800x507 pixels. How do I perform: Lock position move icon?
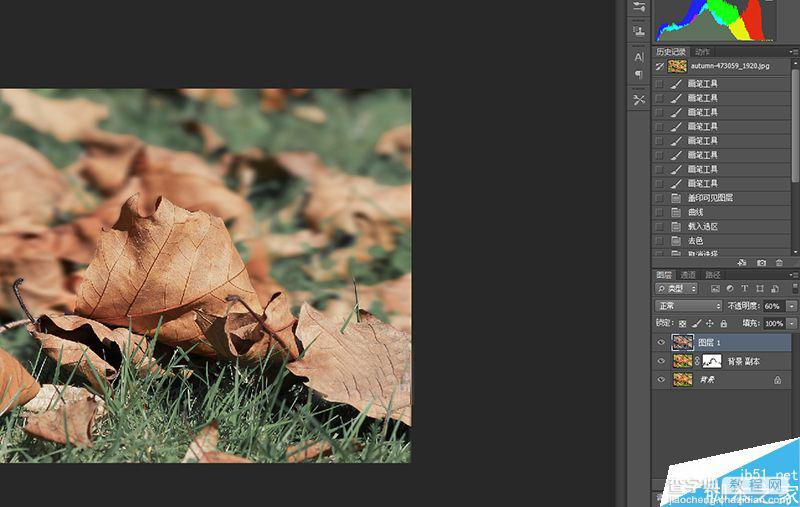pyautogui.click(x=710, y=323)
